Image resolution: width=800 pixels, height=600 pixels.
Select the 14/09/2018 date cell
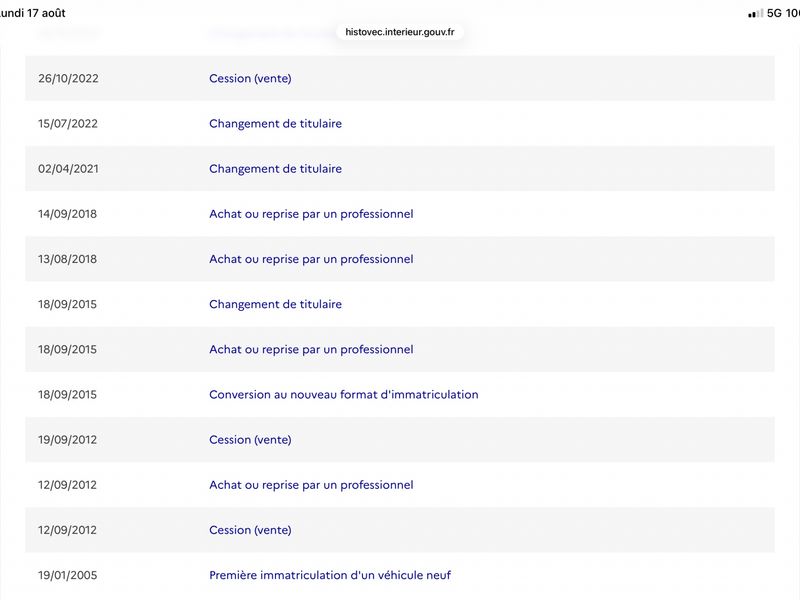(x=67, y=214)
